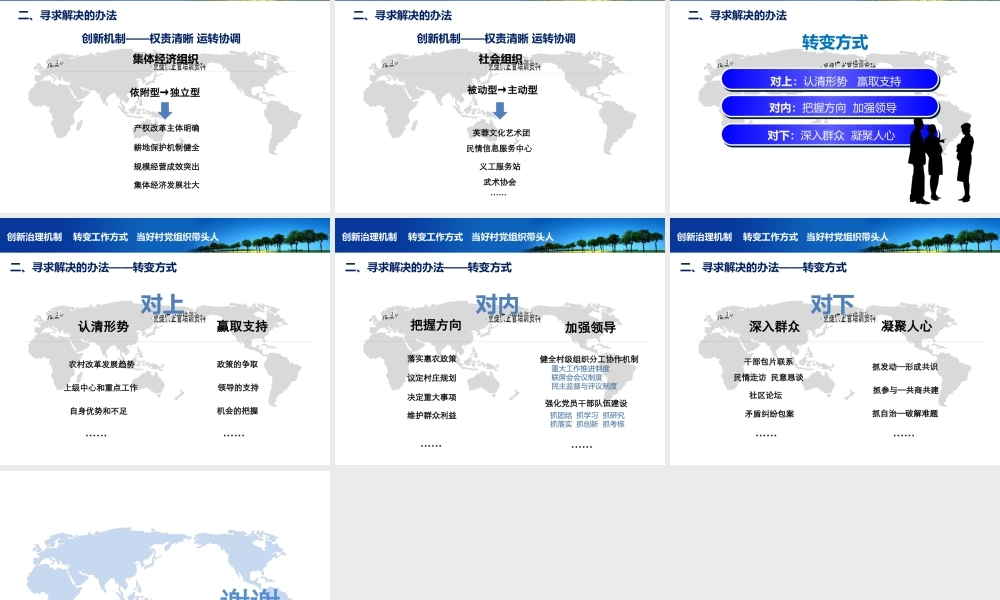The width and height of the screenshot is (1000, 600).
Task: Click the 对上: 认清形势 赢取支持 blue button
Action: 830,81
